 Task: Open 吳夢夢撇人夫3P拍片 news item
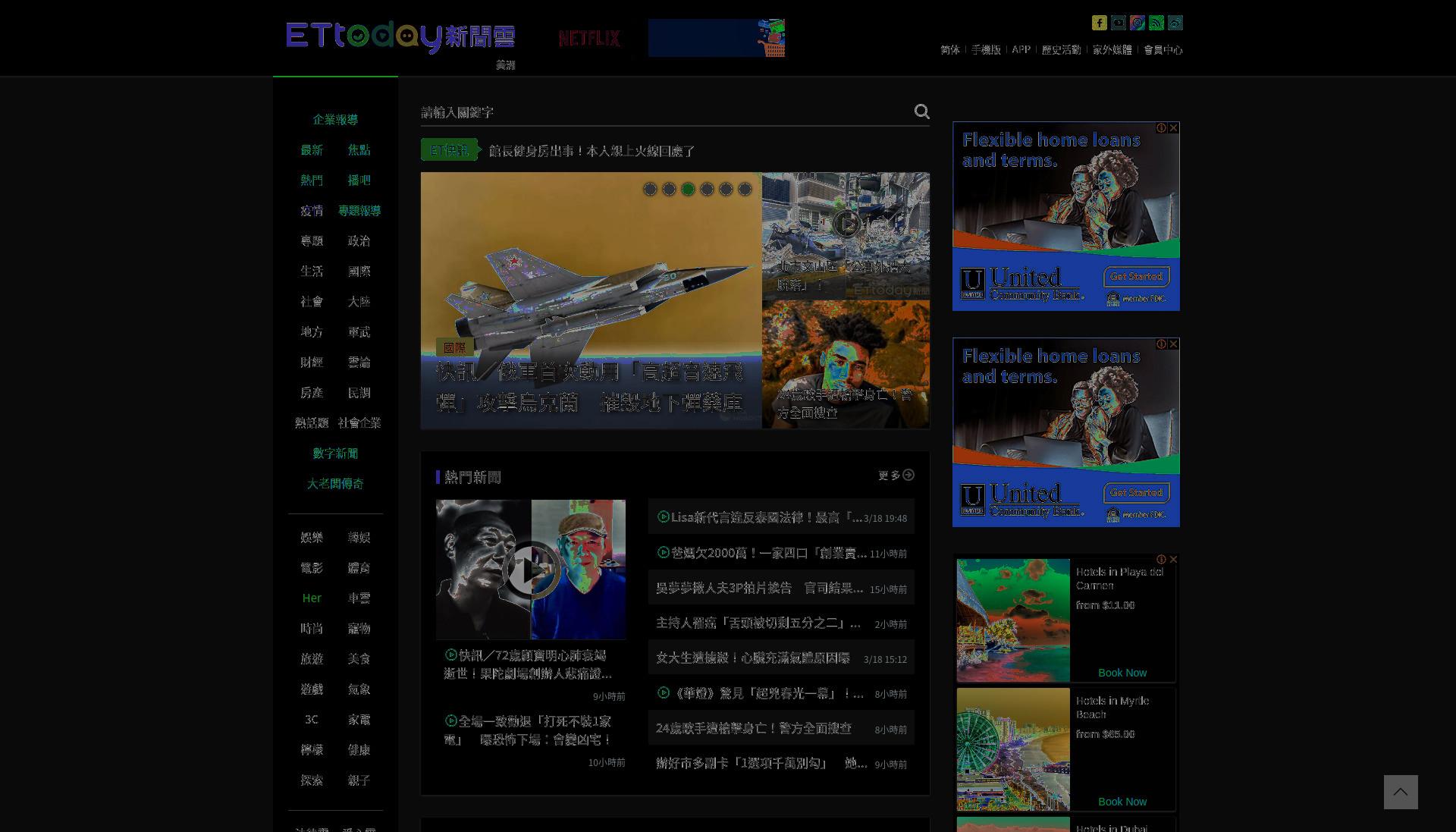pos(781,588)
